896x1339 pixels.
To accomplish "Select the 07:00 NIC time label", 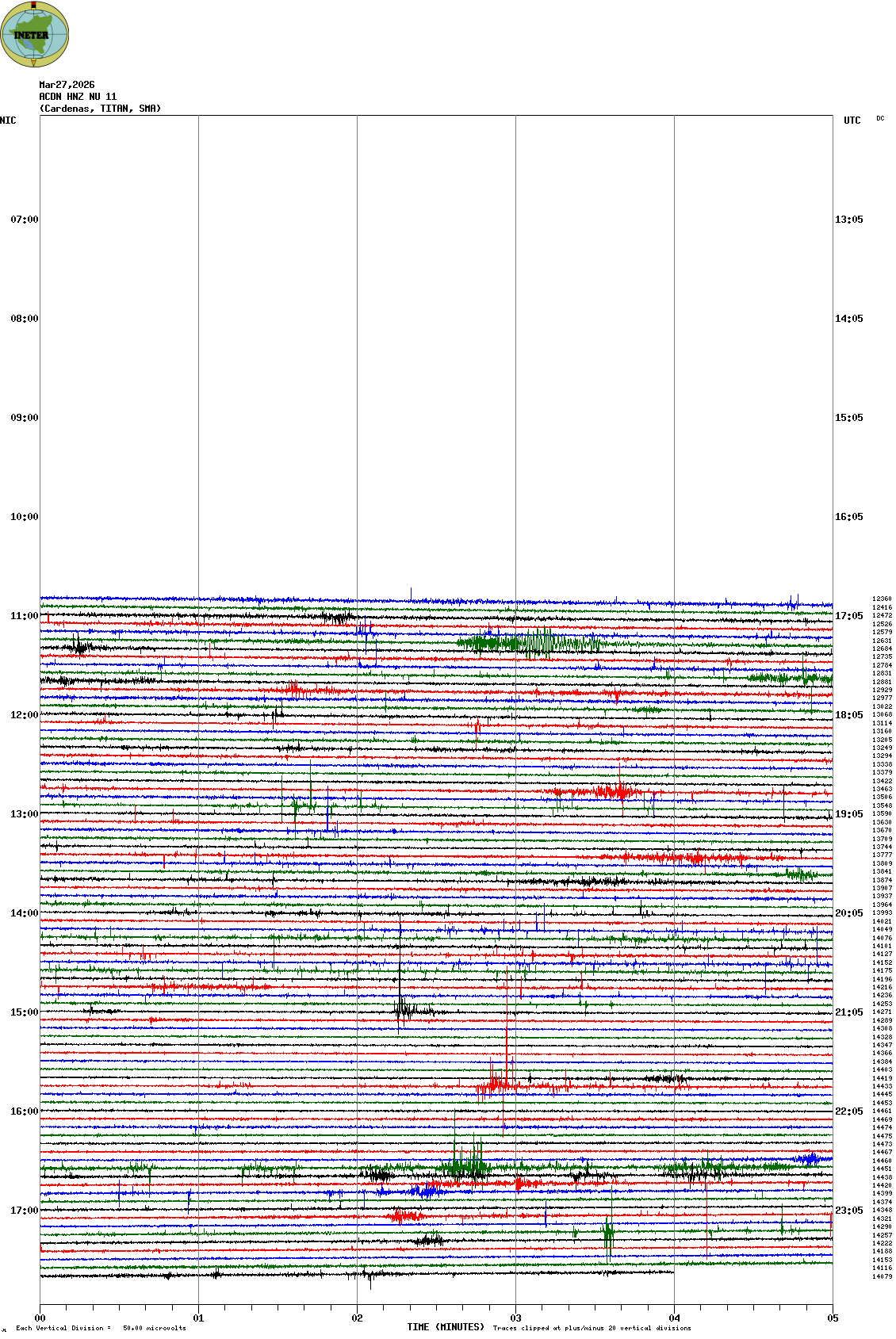I will coord(24,220).
